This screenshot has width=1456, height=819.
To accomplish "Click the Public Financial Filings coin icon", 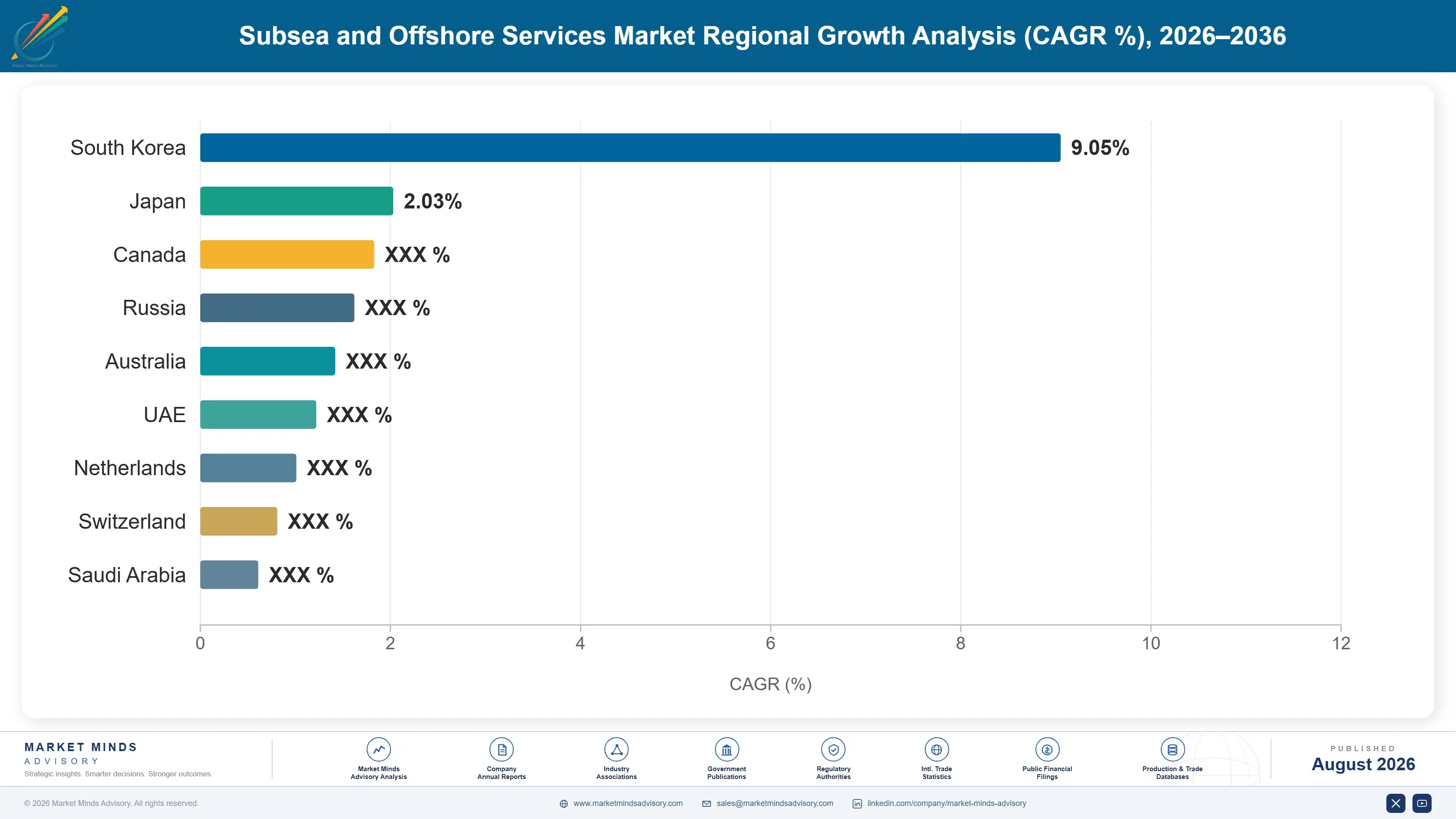I will tap(1047, 749).
